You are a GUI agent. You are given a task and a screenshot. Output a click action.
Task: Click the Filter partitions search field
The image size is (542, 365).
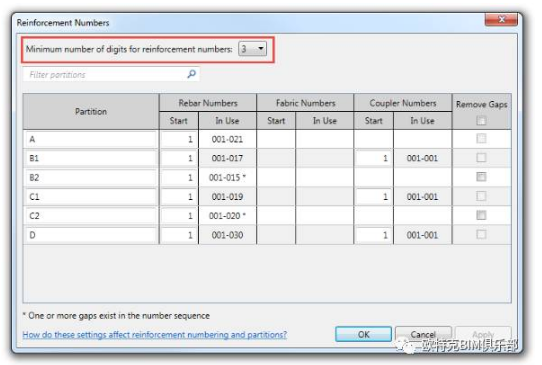pos(111,74)
